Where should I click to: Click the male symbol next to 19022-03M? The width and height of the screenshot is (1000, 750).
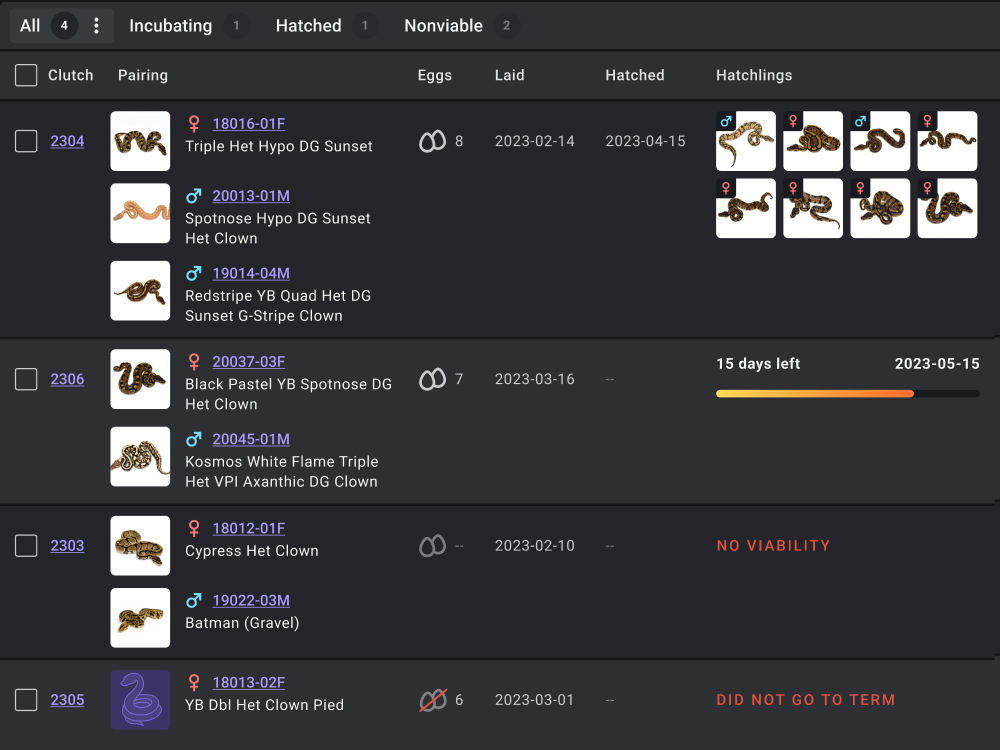194,601
